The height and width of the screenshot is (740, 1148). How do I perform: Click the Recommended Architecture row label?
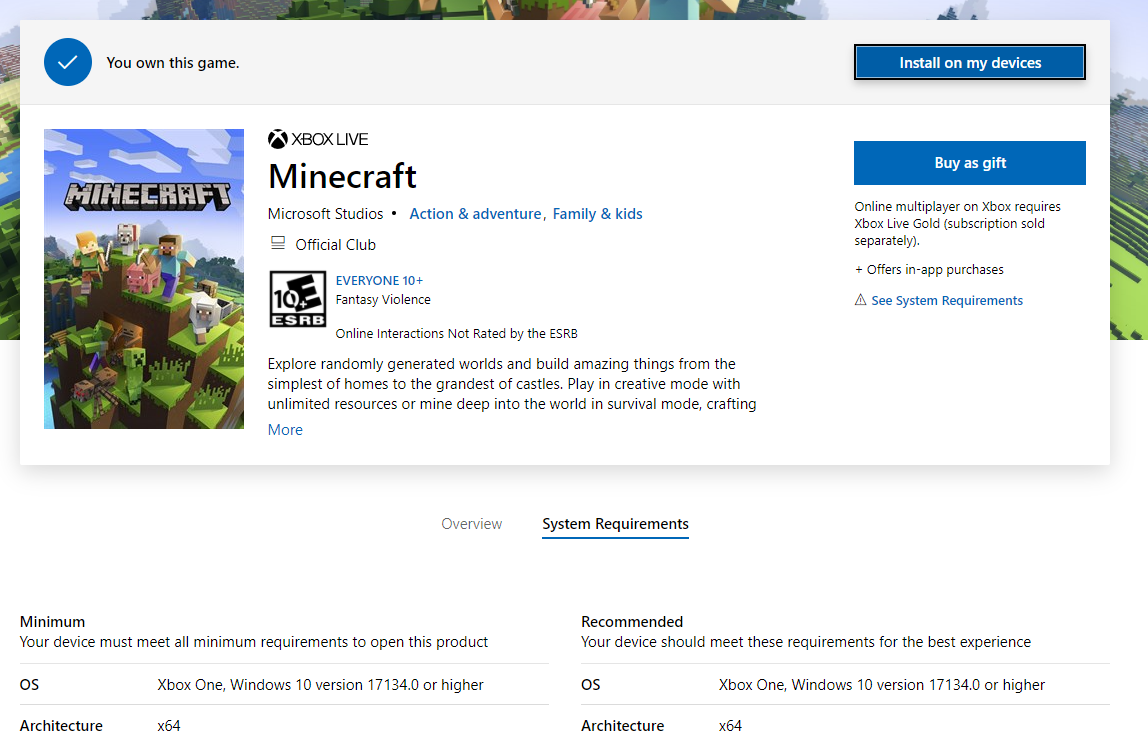pos(622,725)
